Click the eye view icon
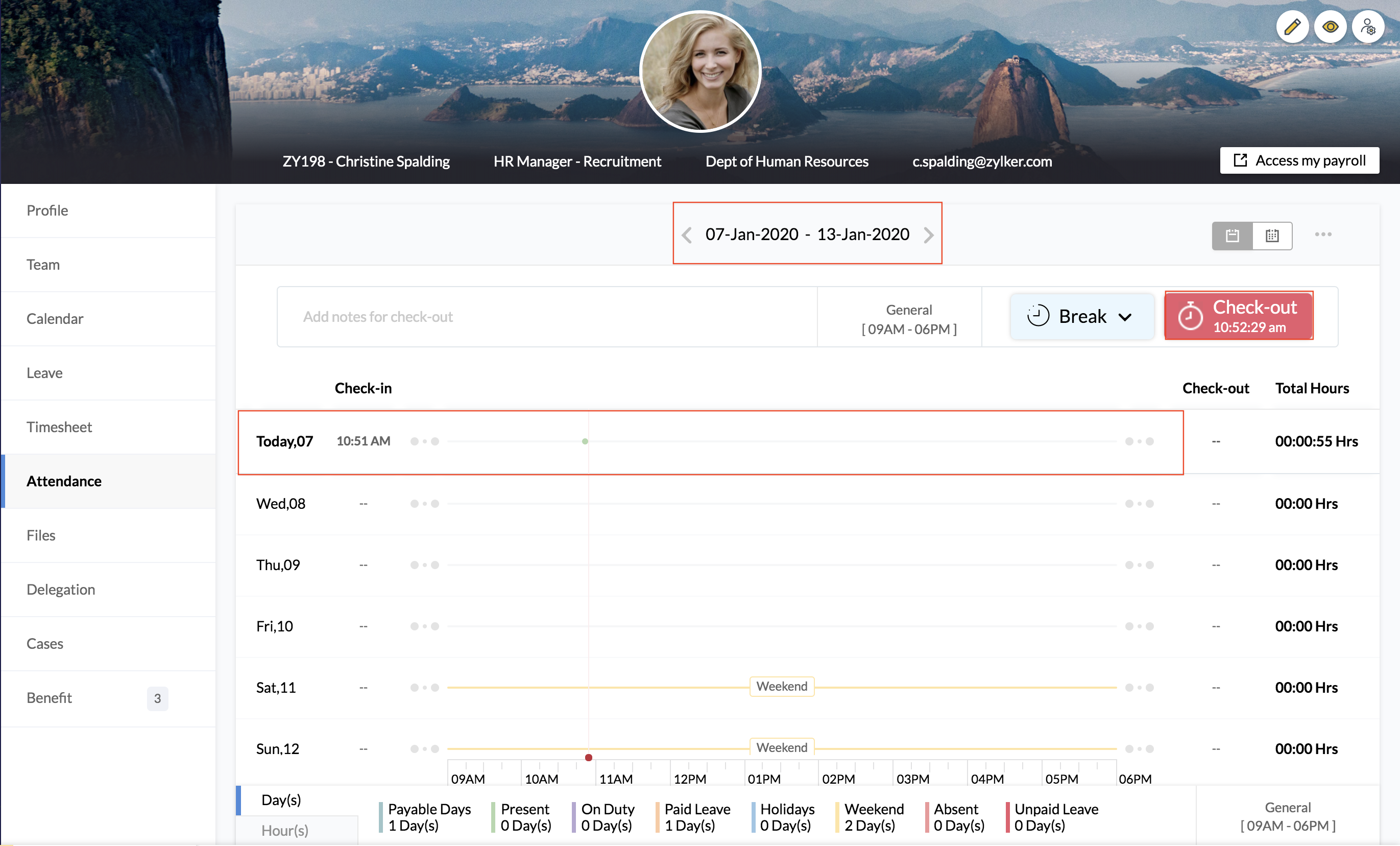Viewport: 1400px width, 846px height. 1330,27
